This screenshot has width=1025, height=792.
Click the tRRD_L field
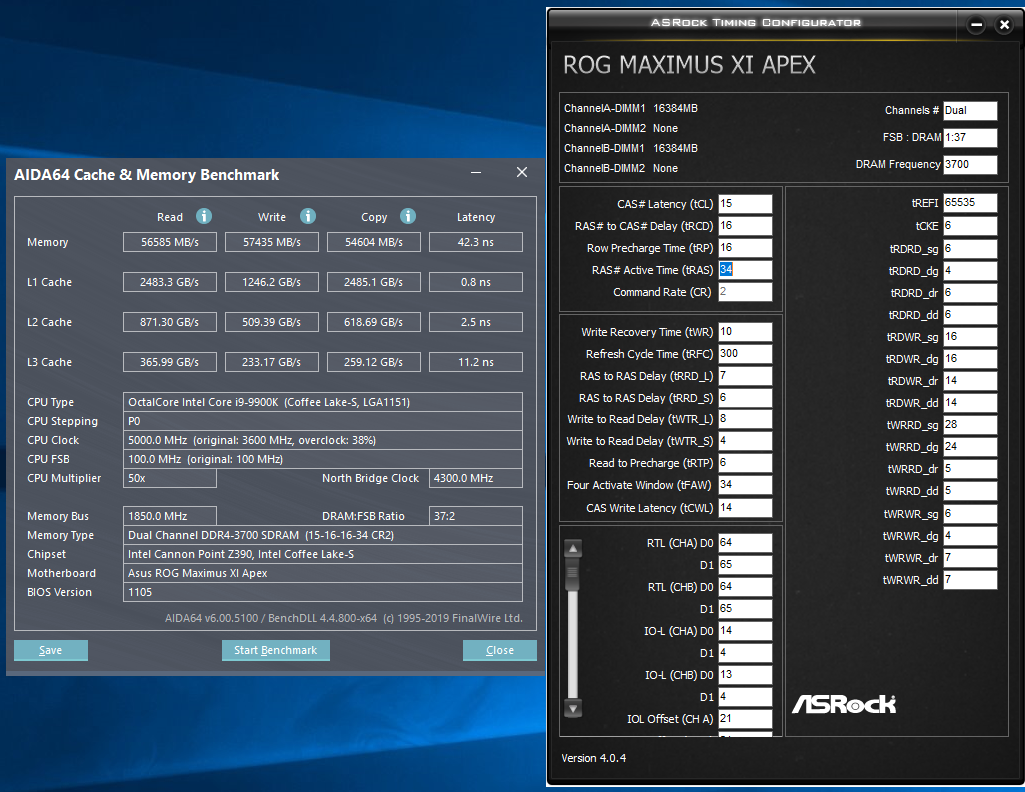coord(745,376)
